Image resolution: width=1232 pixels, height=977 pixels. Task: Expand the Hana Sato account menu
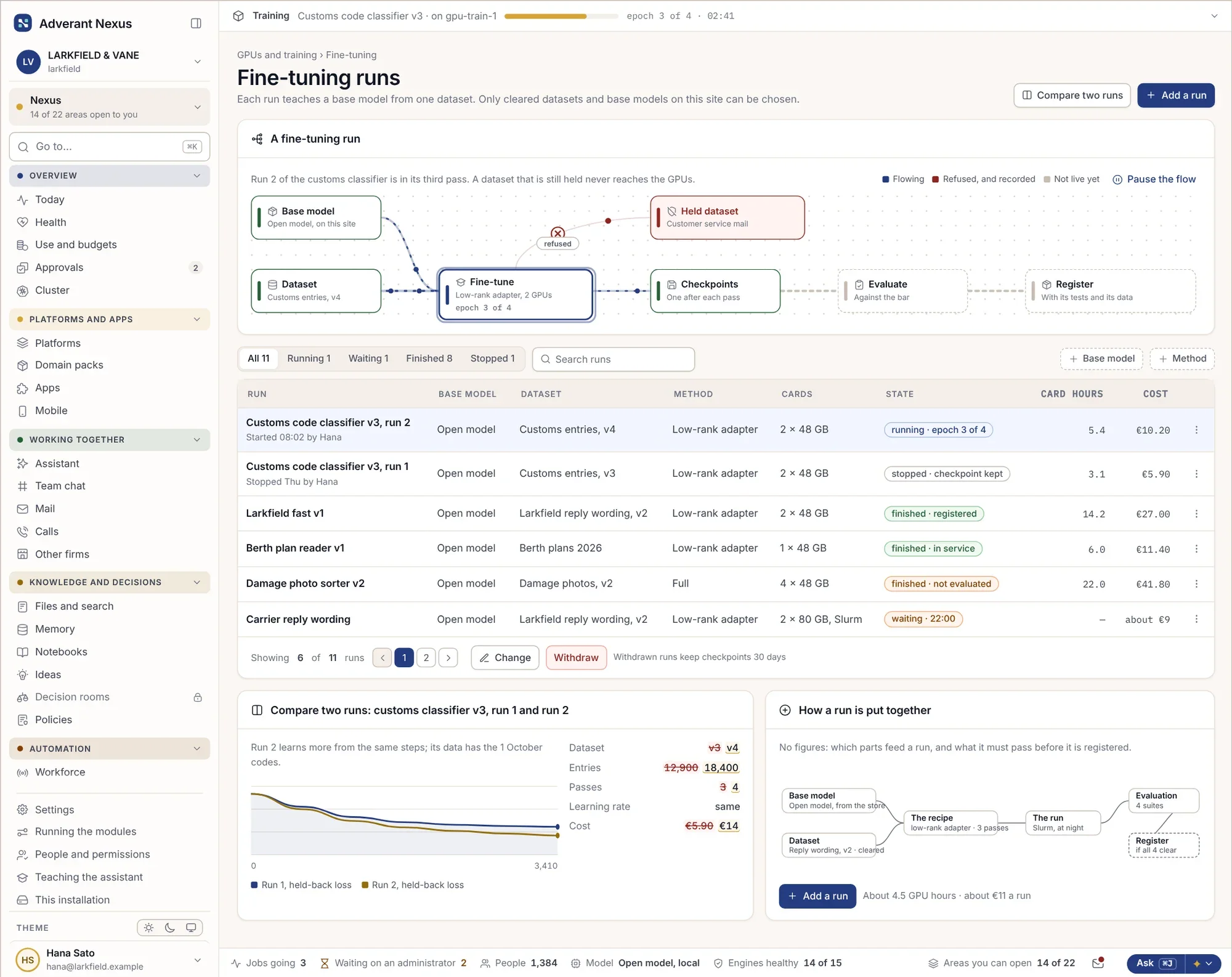(x=198, y=960)
